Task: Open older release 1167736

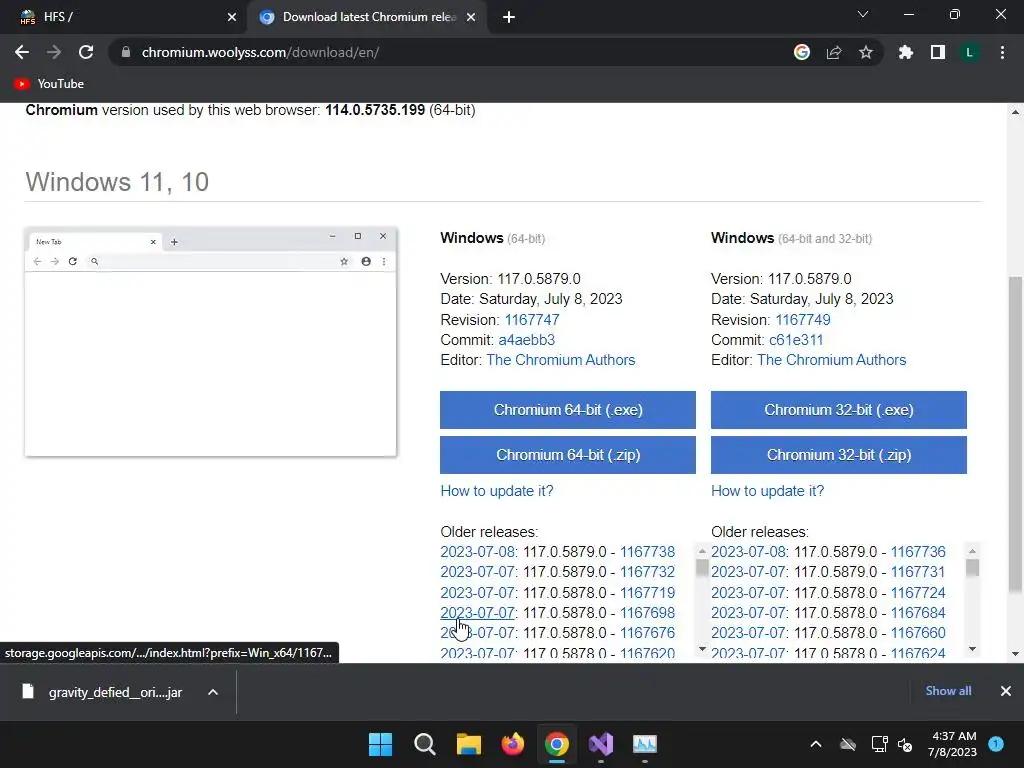Action: pyautogui.click(x=918, y=552)
